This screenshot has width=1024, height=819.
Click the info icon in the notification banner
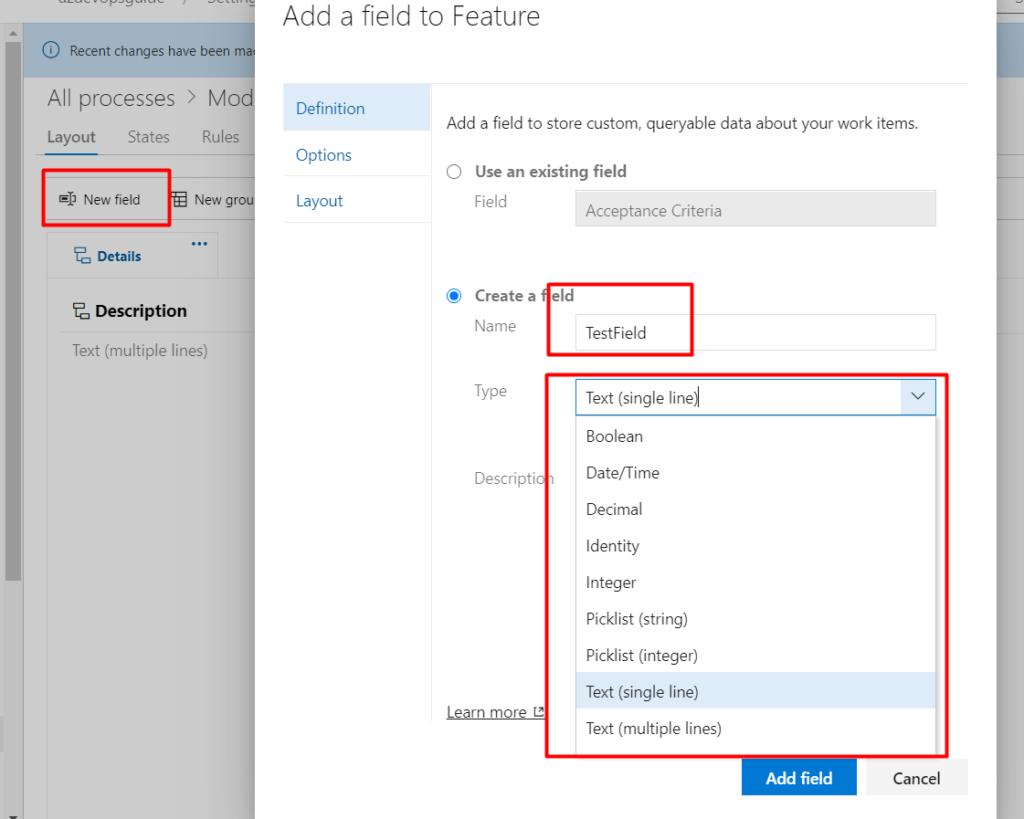[51, 49]
